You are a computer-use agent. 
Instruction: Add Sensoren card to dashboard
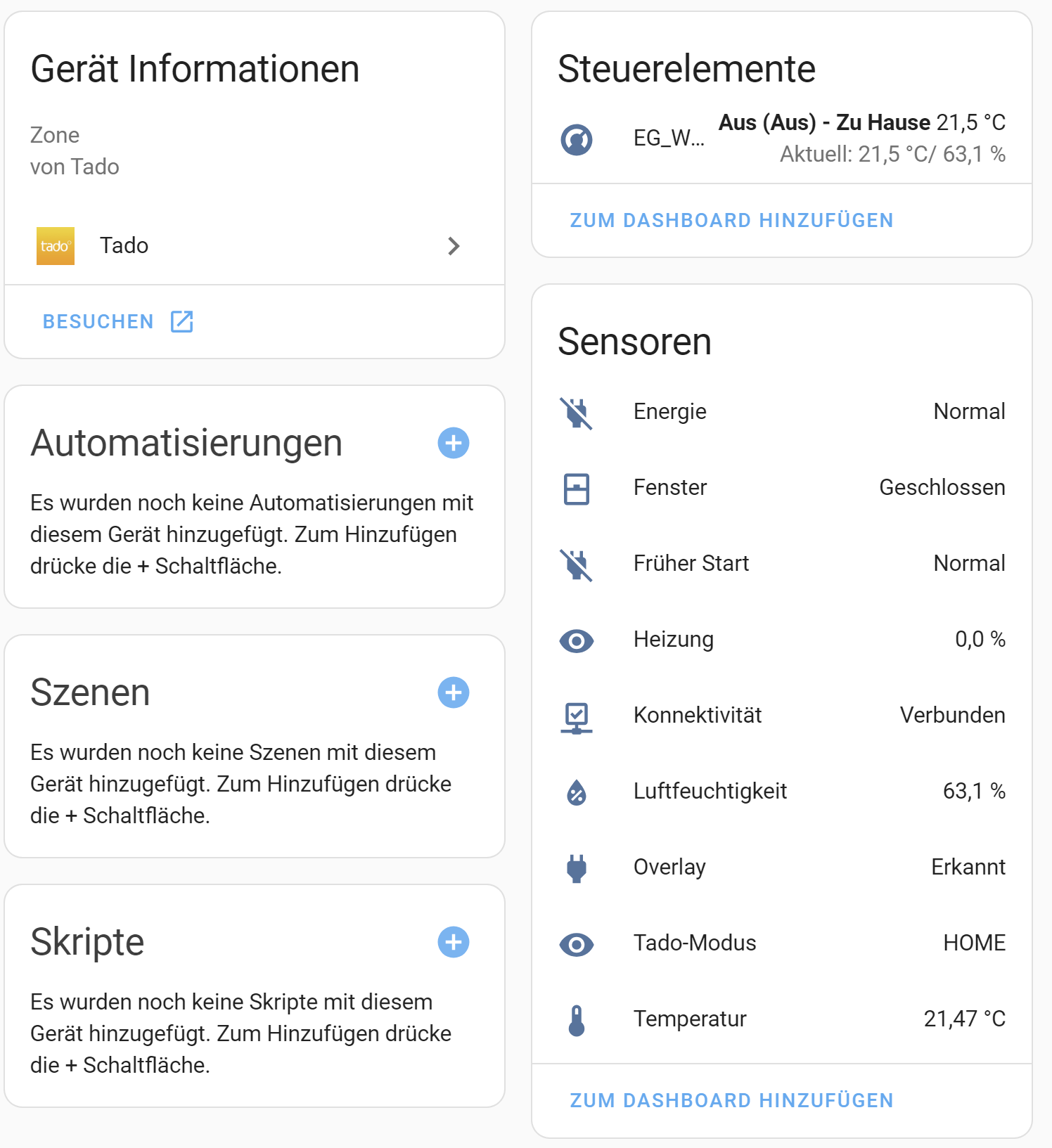click(x=731, y=1100)
